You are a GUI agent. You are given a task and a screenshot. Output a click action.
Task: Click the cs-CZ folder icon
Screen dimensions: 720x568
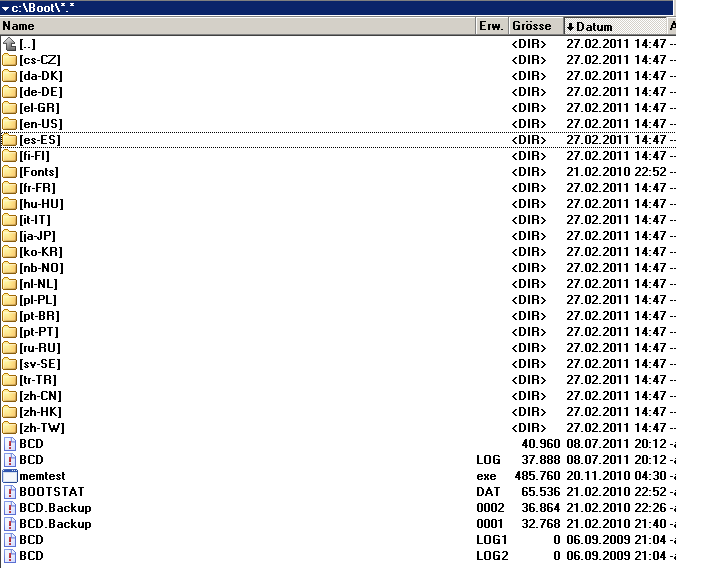coord(9,60)
